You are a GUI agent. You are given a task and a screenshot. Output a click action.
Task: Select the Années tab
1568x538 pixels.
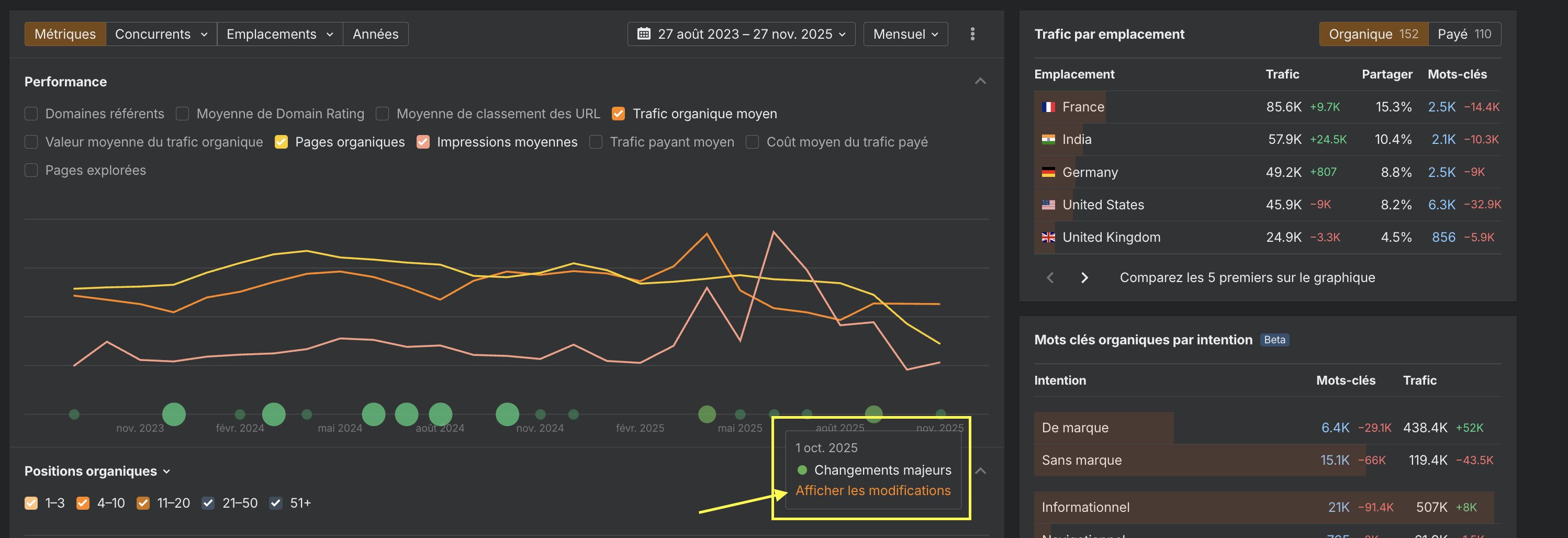coord(375,34)
